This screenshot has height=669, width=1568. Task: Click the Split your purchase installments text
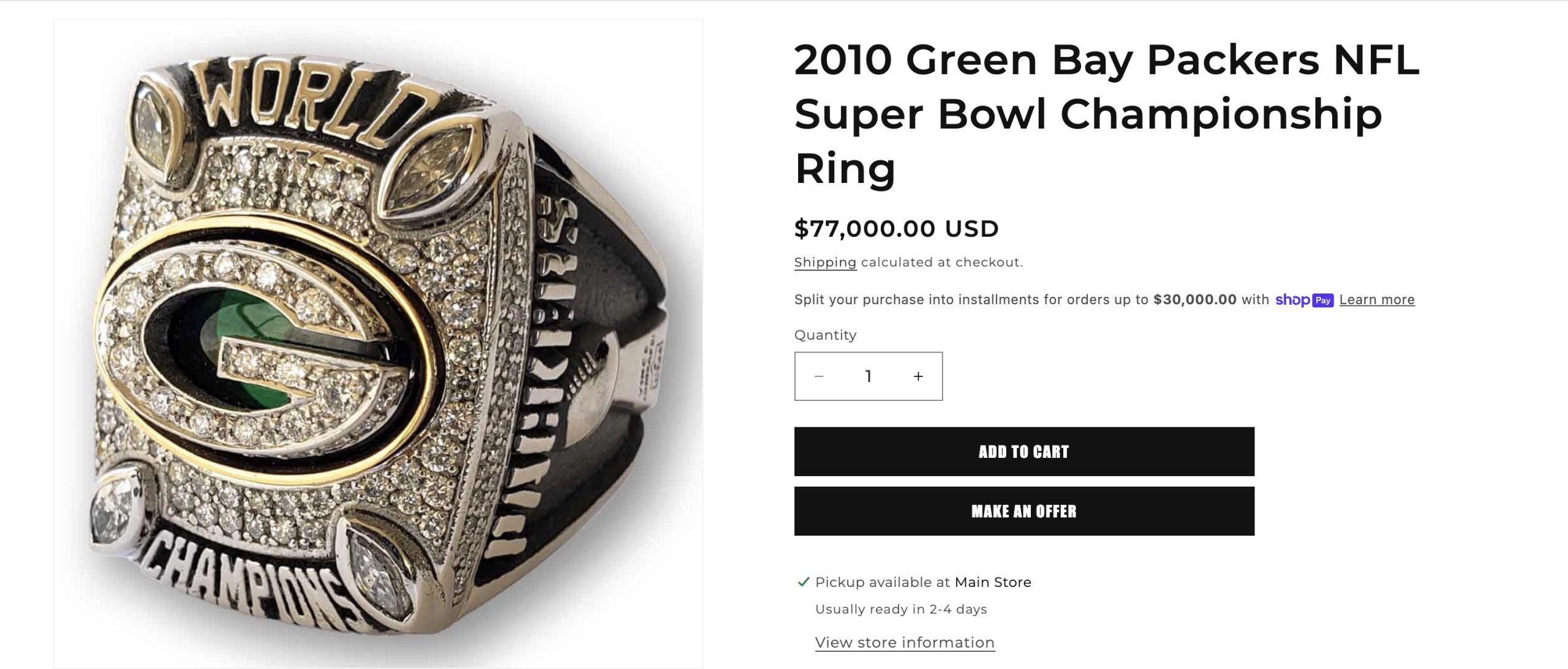[971, 300]
